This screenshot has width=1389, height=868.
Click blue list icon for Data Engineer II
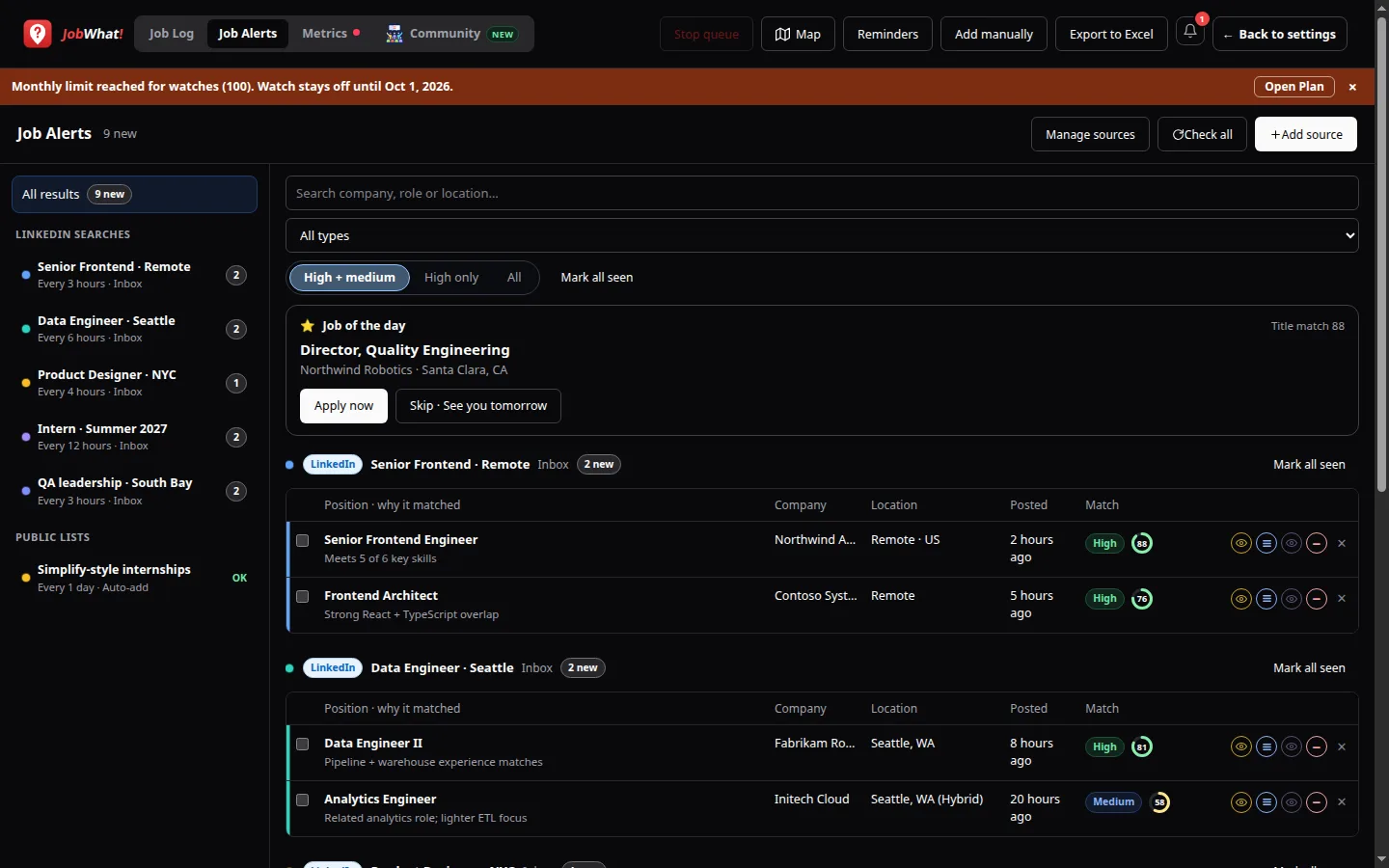click(1266, 746)
